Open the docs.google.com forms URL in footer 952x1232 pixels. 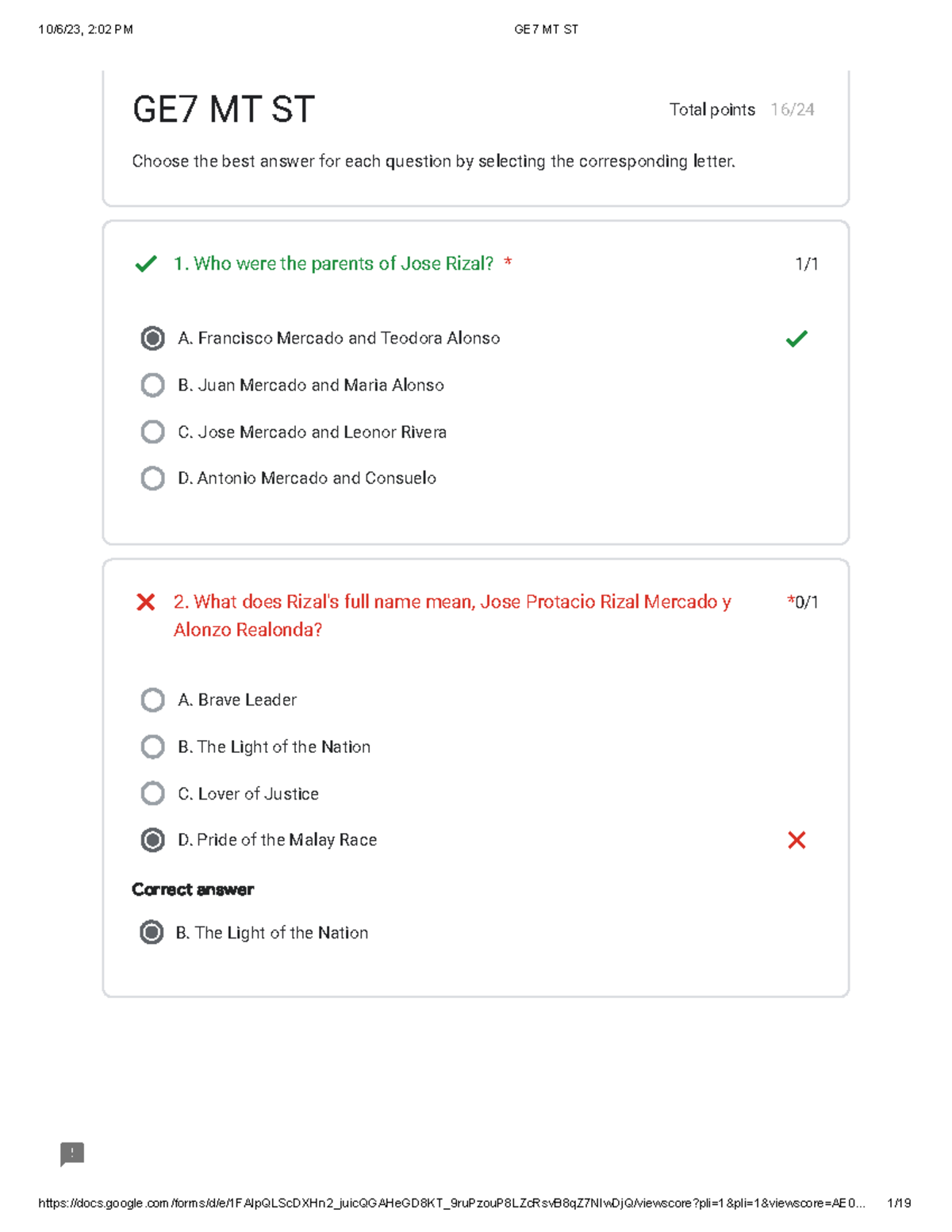point(451,1203)
